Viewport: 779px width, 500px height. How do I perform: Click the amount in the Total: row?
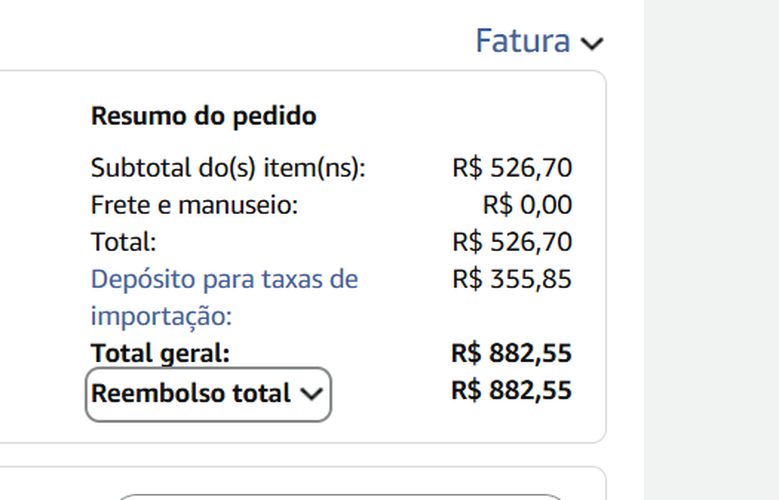(x=512, y=242)
